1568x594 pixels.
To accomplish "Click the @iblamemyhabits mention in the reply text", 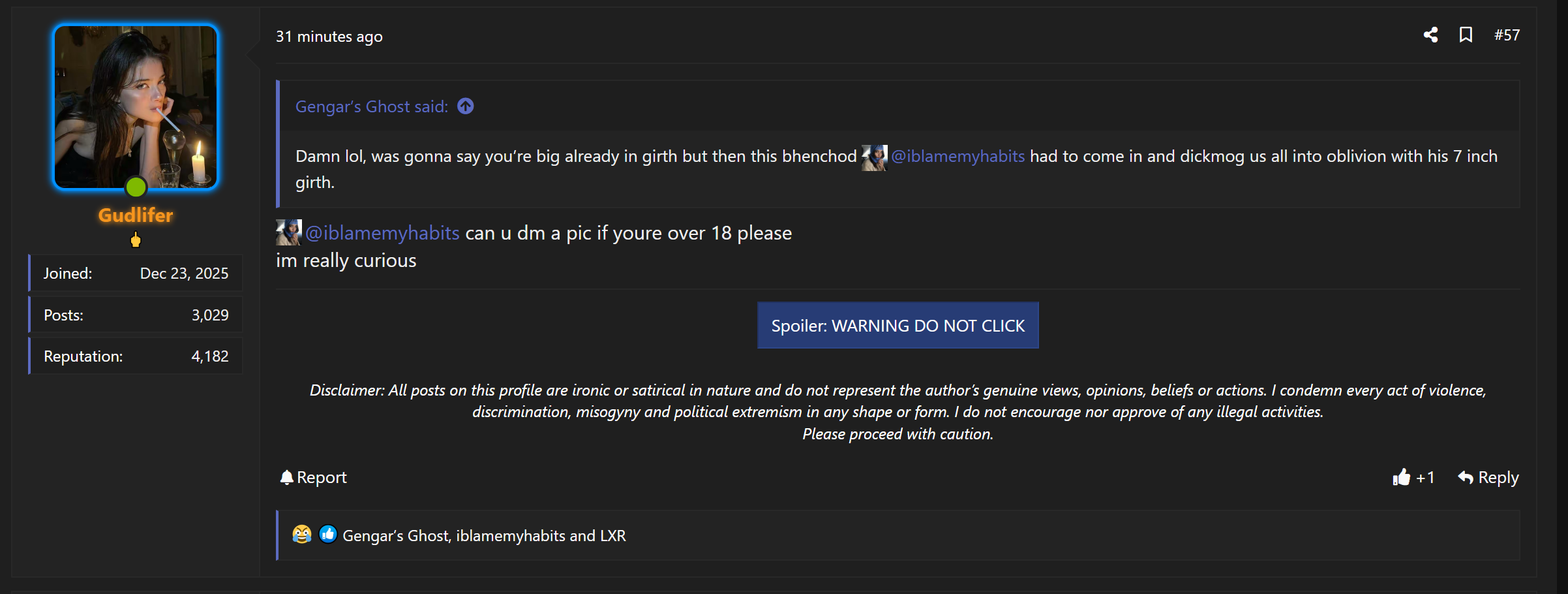I will tap(382, 233).
